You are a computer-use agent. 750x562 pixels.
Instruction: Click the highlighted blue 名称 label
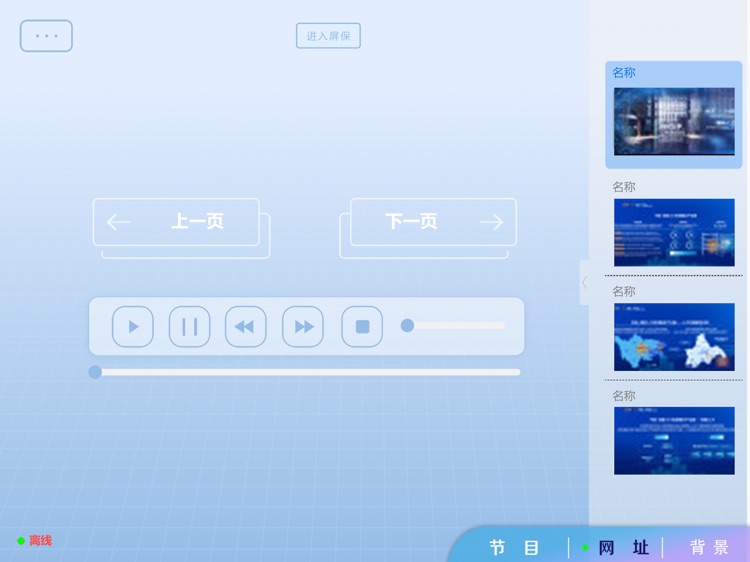click(x=624, y=73)
